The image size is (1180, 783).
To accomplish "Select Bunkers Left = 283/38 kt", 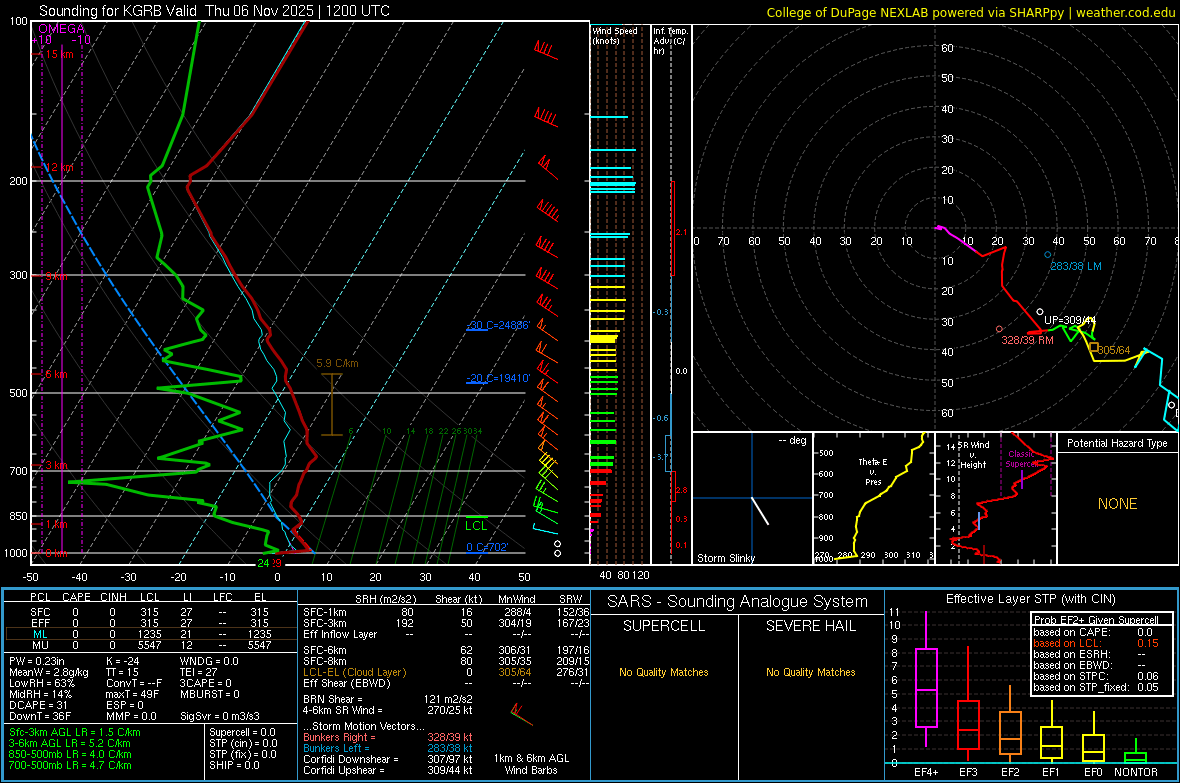I will (x=388, y=748).
